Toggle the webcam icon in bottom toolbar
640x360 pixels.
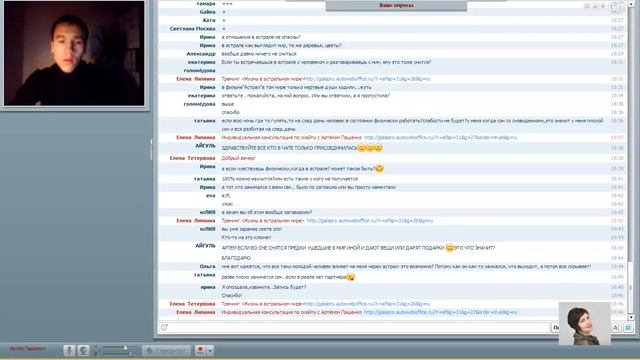[83, 350]
